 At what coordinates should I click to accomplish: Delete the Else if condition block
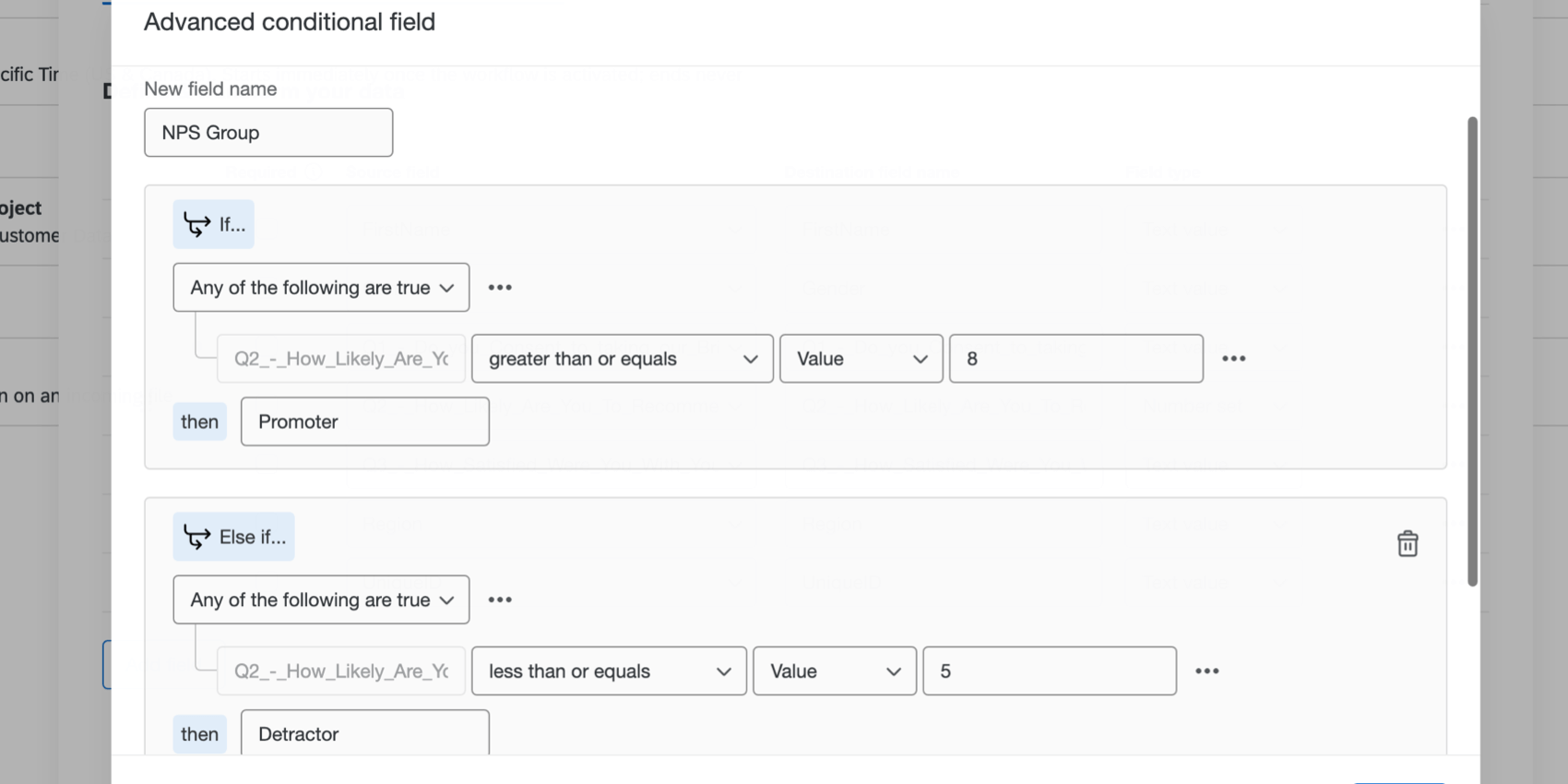pos(1407,543)
